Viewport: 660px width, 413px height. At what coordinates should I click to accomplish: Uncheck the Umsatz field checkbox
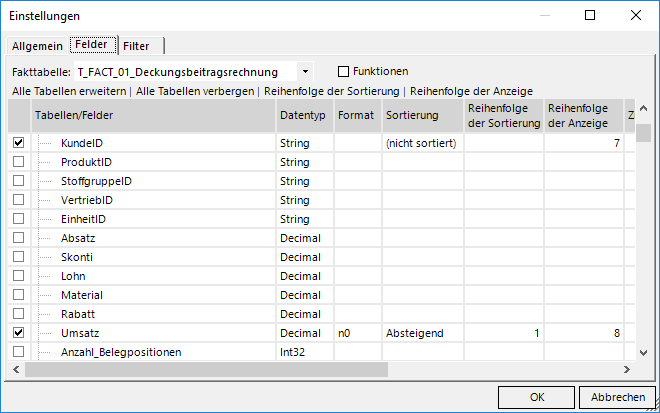(18, 333)
